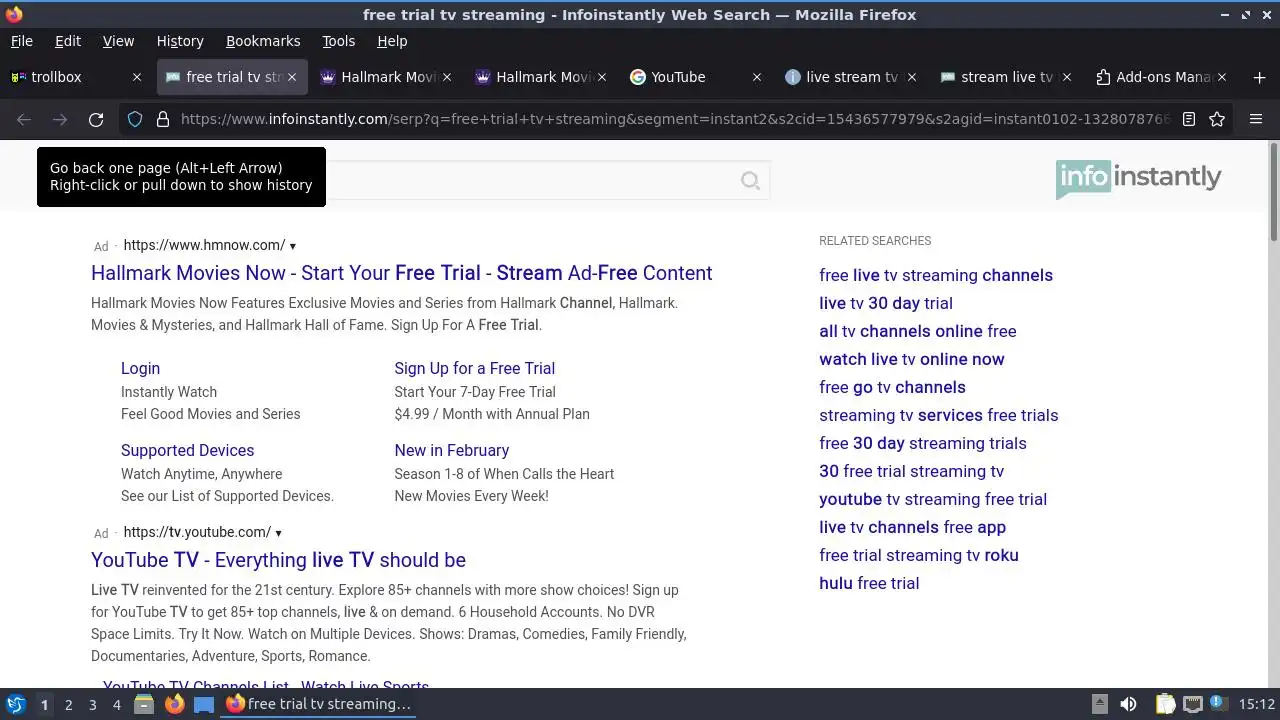This screenshot has width=1280, height=720.
Task: Click the page vertical scrollbar thumb
Action: point(1273,191)
